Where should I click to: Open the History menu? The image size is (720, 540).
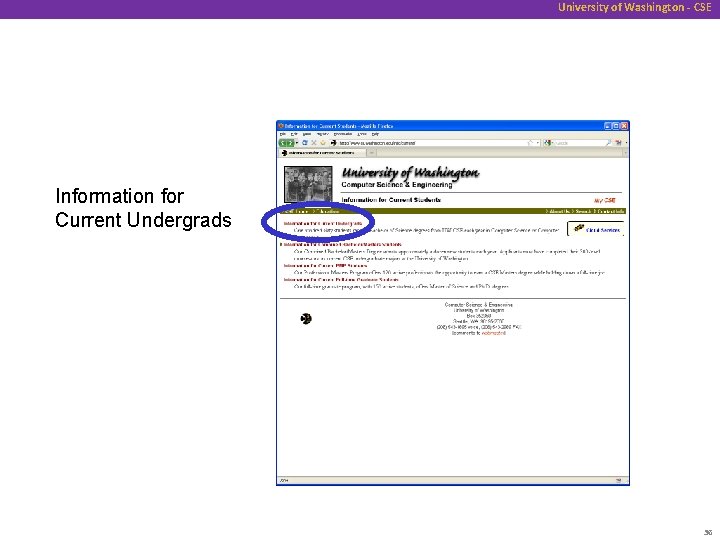[x=322, y=134]
